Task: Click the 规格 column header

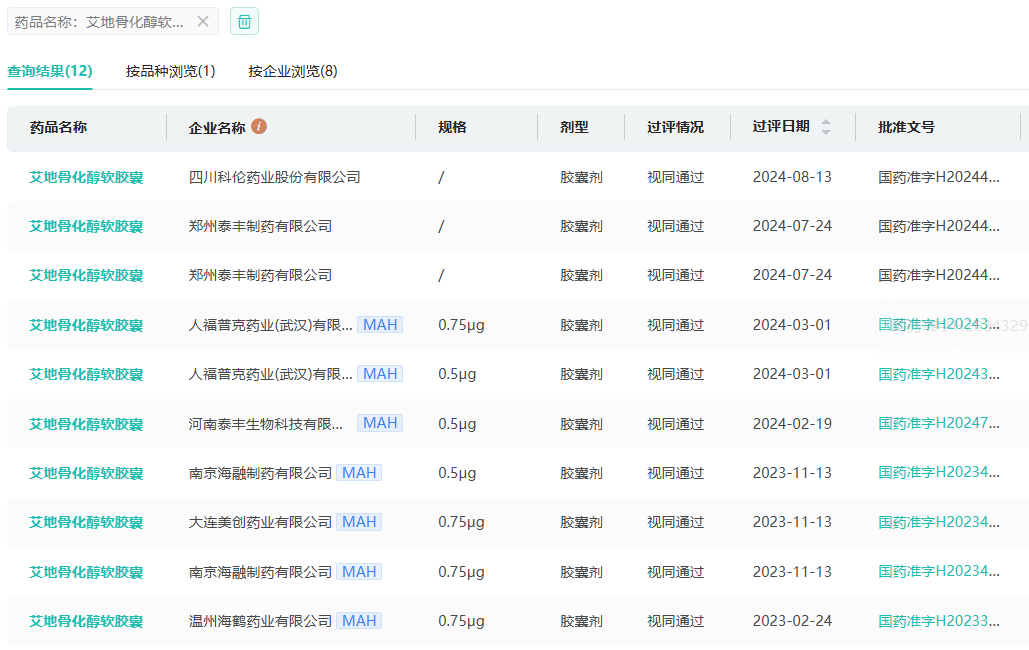Action: pos(452,127)
